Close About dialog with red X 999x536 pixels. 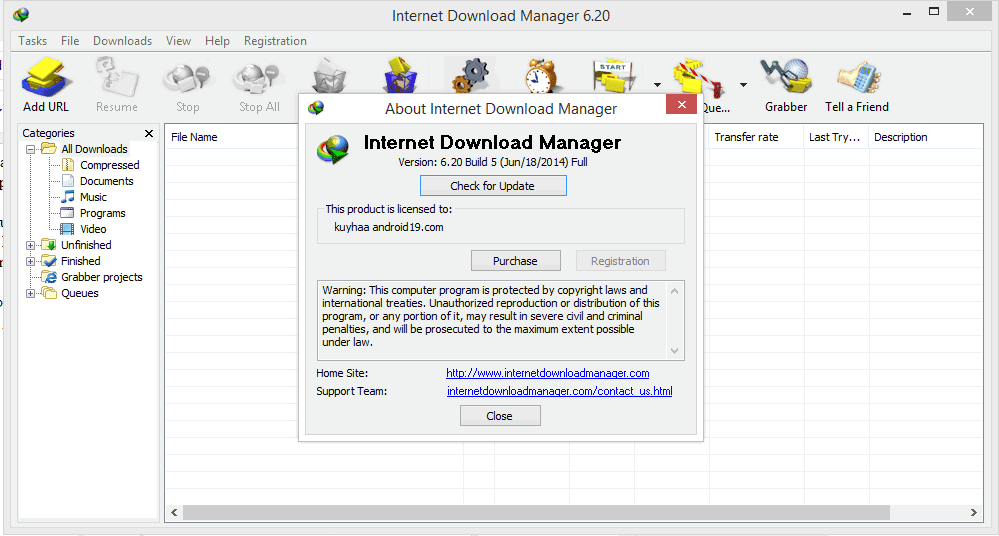click(x=681, y=105)
